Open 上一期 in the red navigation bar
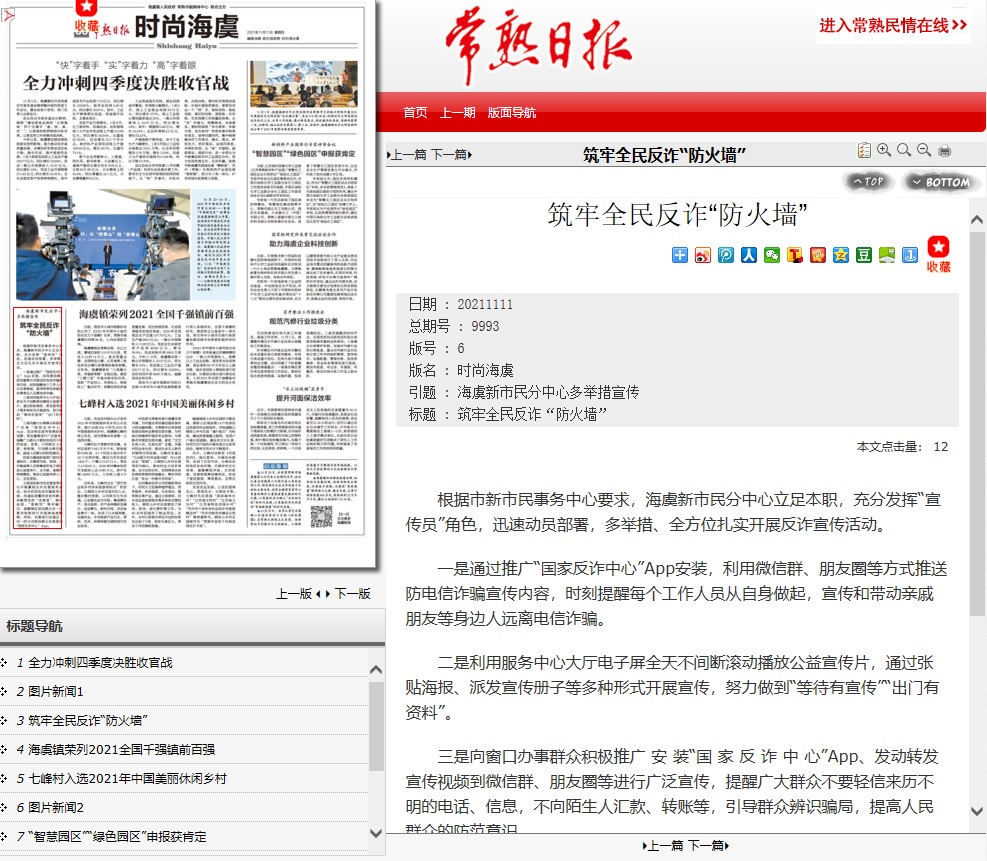The height and width of the screenshot is (861, 987). [458, 113]
